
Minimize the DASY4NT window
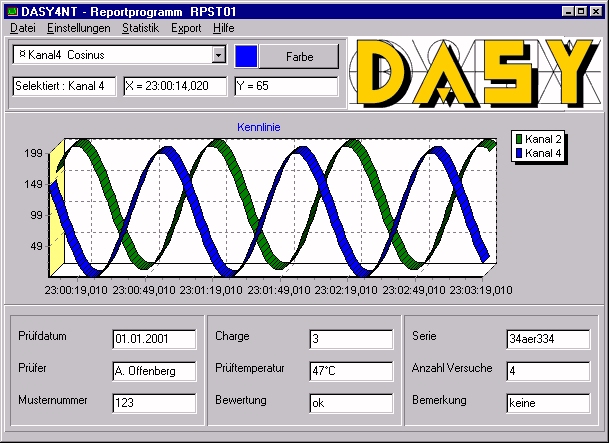pos(568,11)
